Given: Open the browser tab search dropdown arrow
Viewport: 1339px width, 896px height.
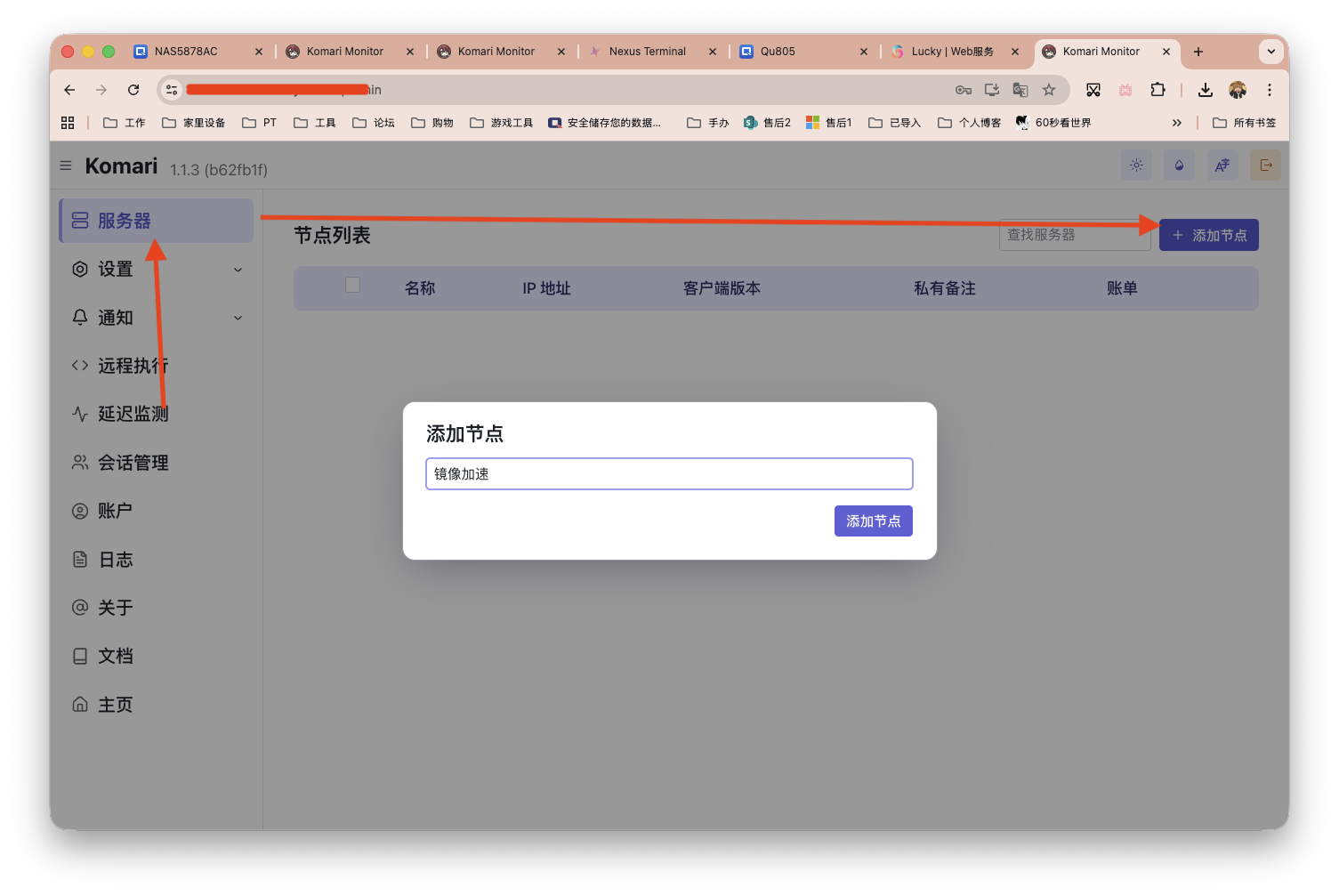Looking at the screenshot, I should [x=1271, y=52].
